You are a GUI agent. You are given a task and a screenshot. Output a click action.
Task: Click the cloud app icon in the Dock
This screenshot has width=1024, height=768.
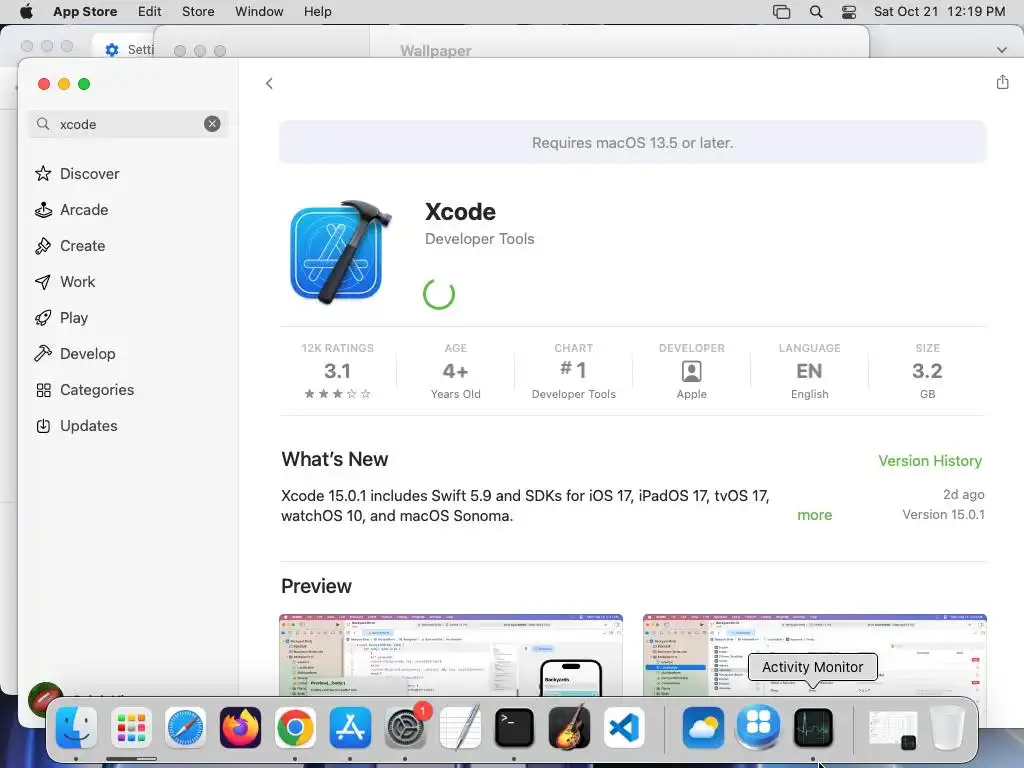click(703, 728)
